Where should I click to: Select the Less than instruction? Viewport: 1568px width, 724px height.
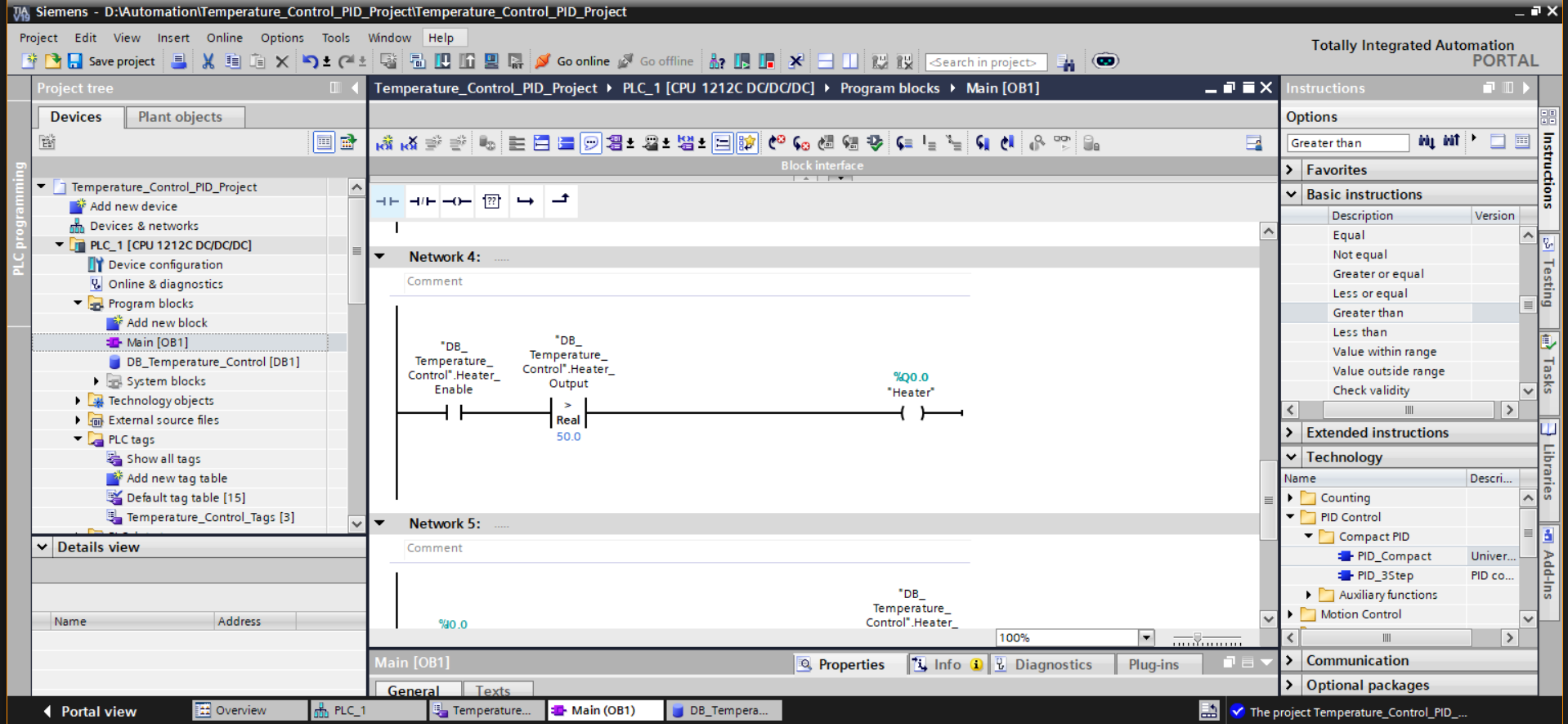click(1360, 332)
